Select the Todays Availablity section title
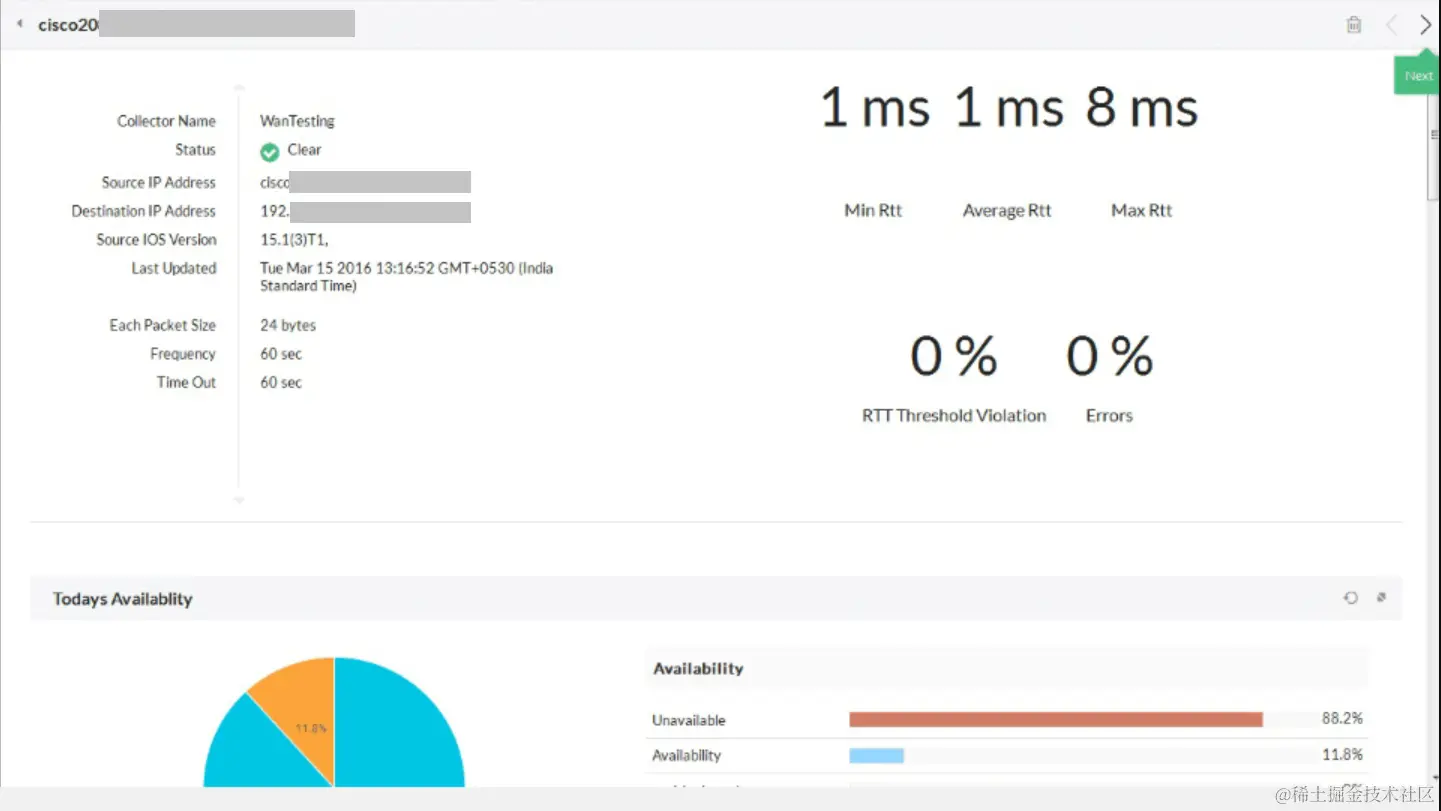Screen dimensions: 1441x811 tap(121, 598)
